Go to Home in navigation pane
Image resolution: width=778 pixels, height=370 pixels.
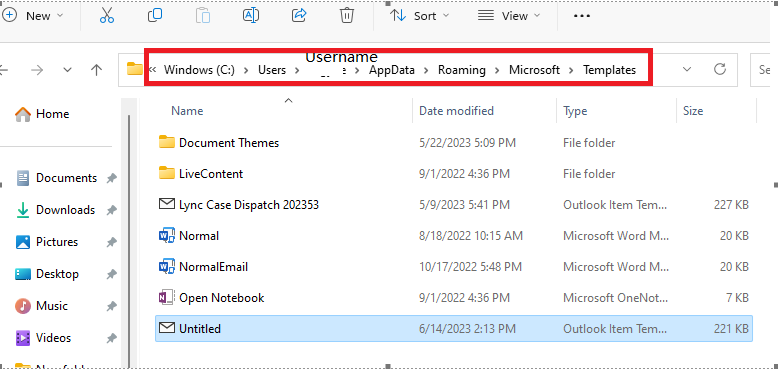(42, 114)
